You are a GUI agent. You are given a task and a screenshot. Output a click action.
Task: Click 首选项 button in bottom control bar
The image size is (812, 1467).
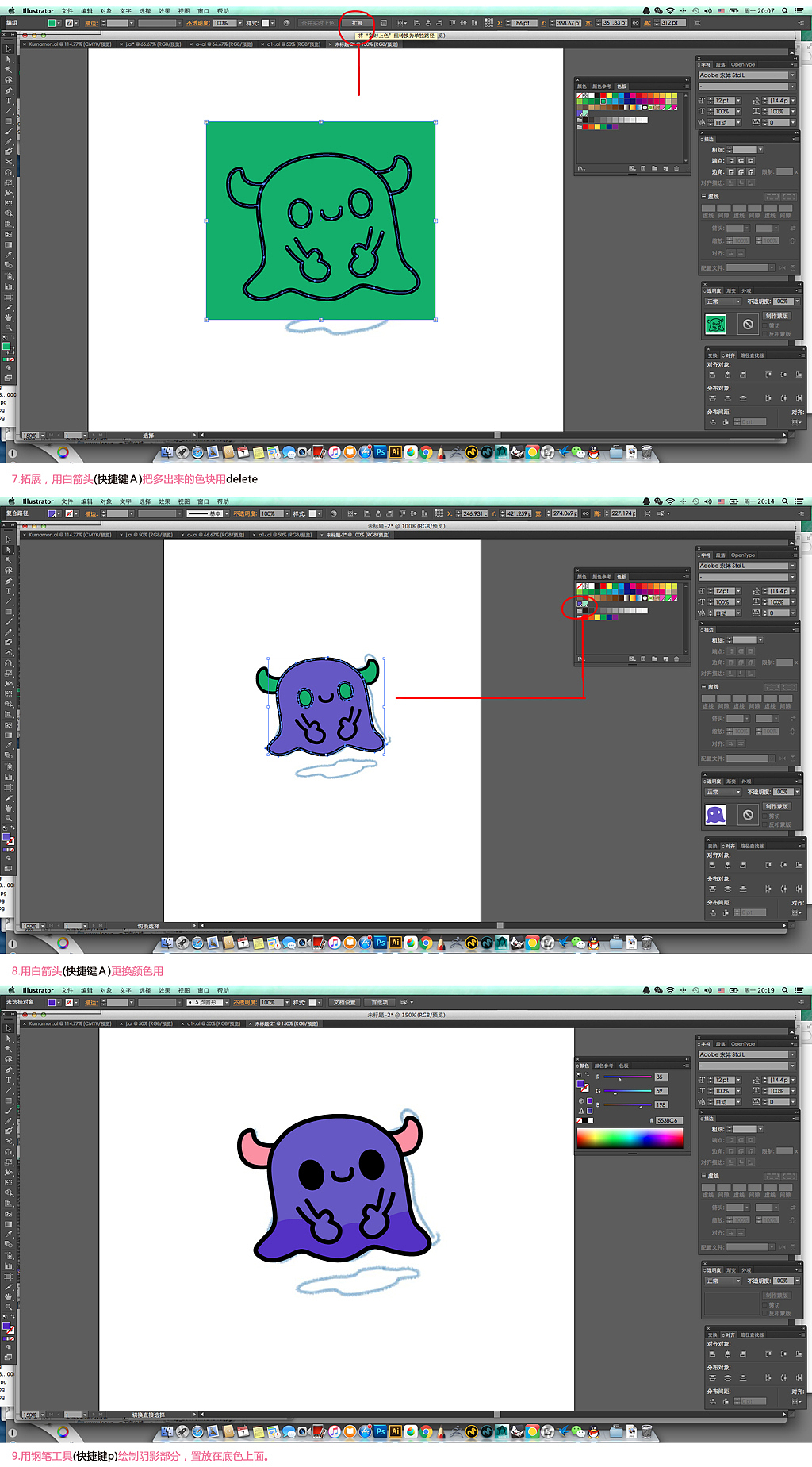point(380,1002)
